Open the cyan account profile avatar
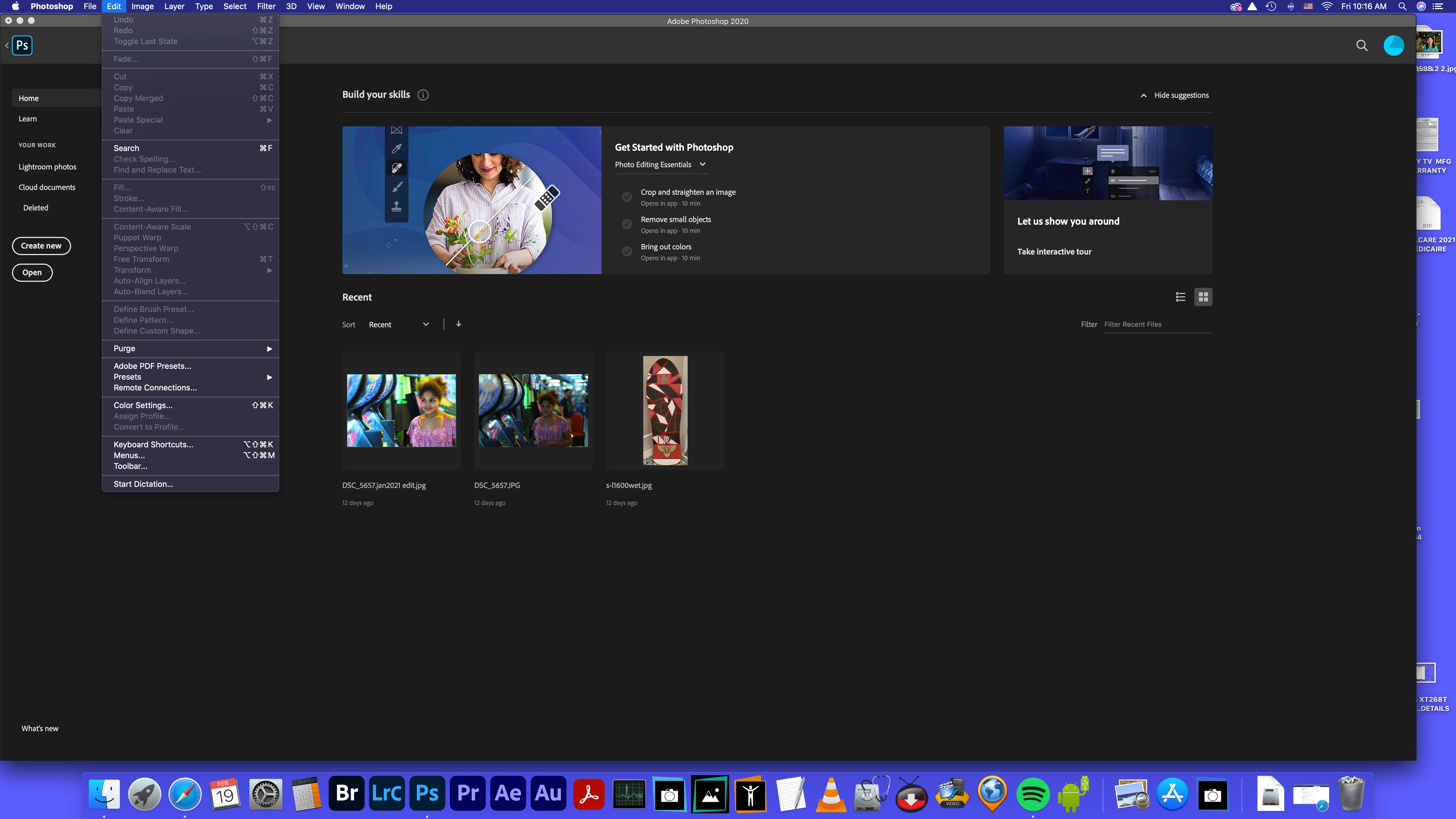Screen dimensions: 1456x819 click(1393, 46)
